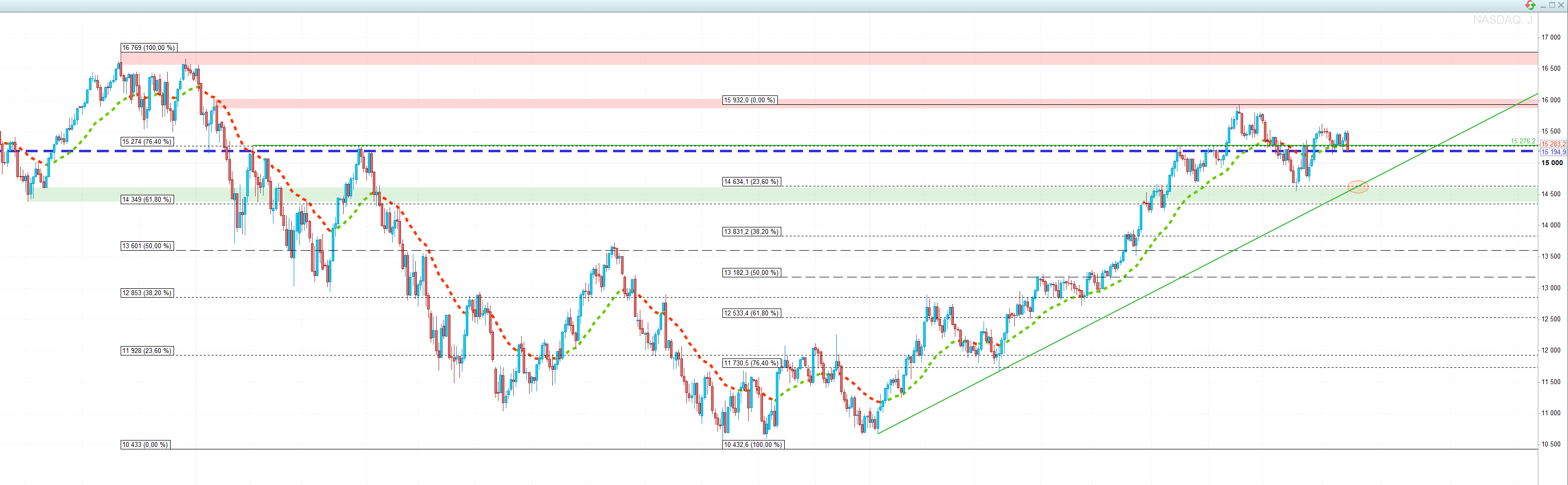Viewport: 1568px width, 485px height.
Task: Select the 11 730,5 (76,40 %) label
Action: pyautogui.click(x=751, y=363)
